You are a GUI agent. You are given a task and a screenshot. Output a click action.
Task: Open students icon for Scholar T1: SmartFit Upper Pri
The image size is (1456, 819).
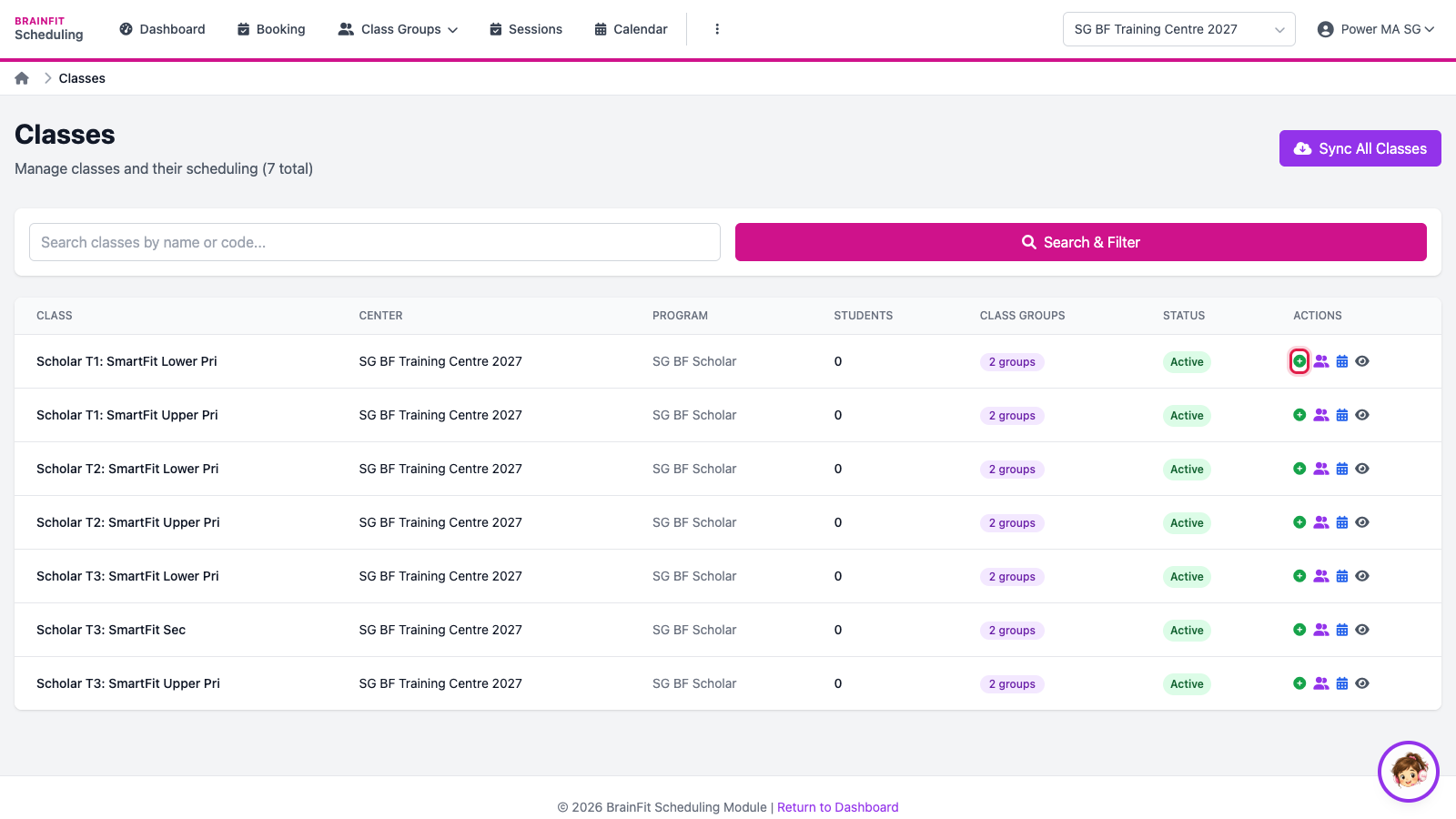click(1321, 415)
